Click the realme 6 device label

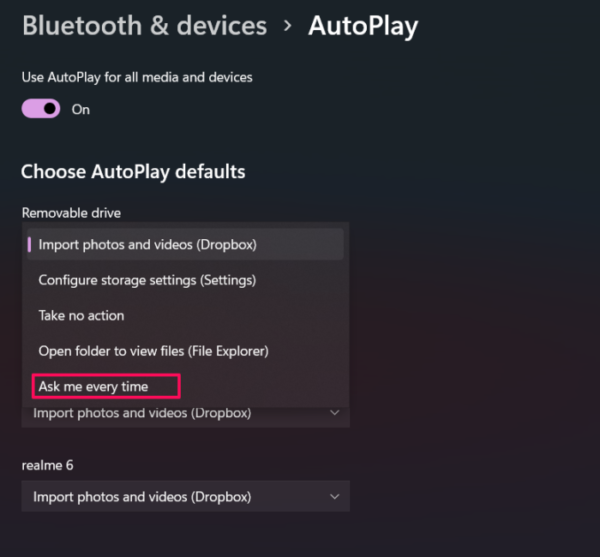47,465
